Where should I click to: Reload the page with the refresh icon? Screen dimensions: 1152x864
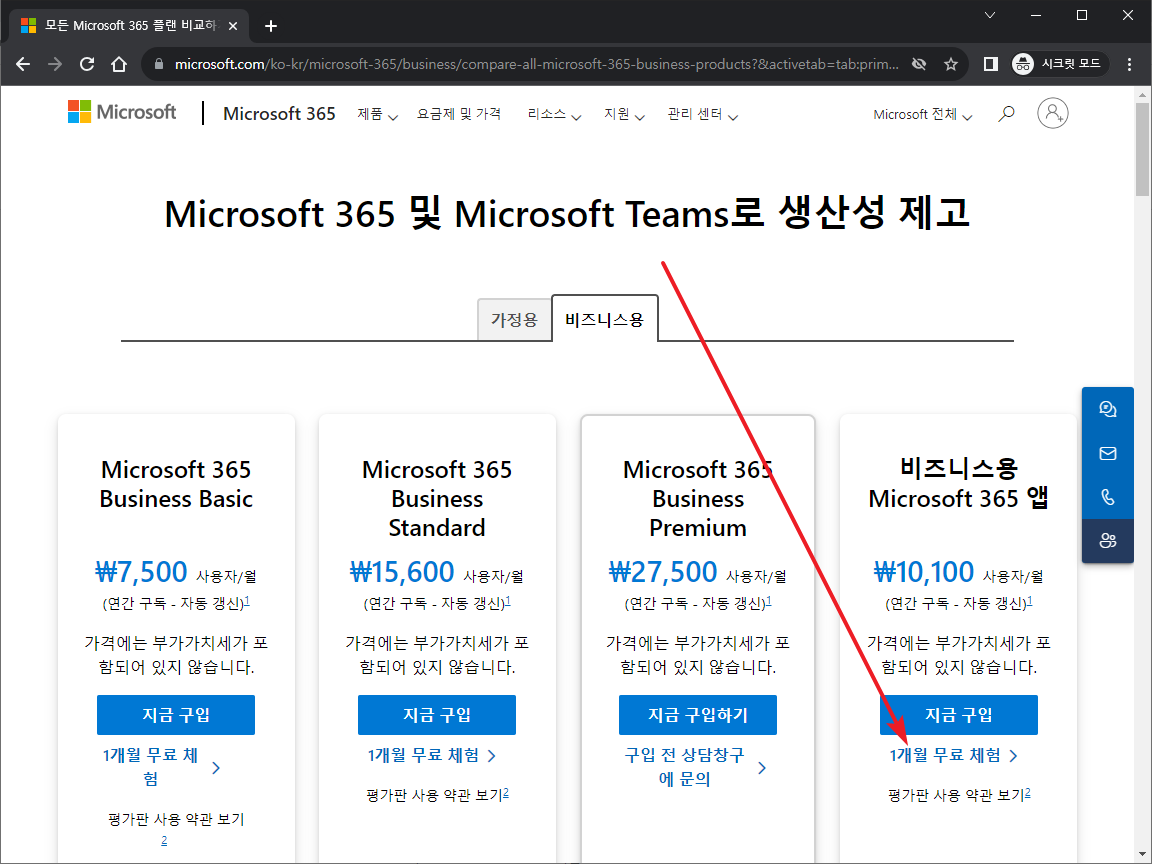pos(87,64)
